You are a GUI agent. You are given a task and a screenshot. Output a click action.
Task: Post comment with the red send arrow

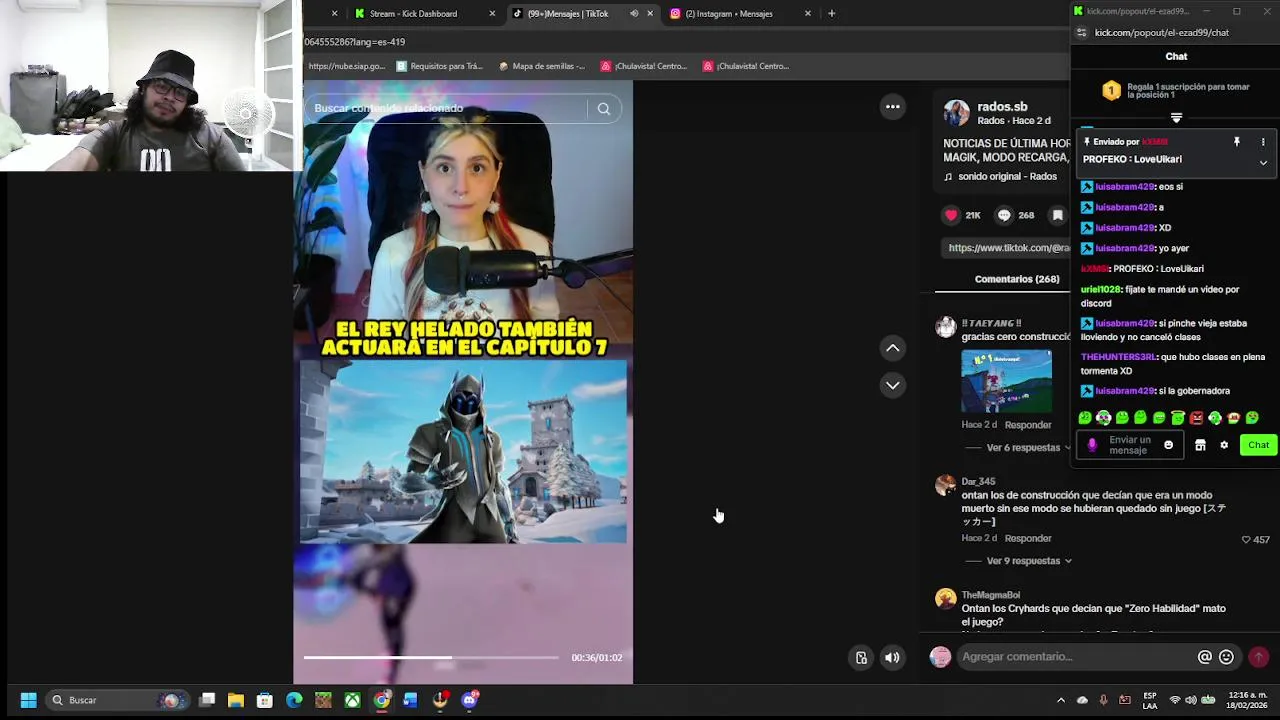coord(1258,657)
